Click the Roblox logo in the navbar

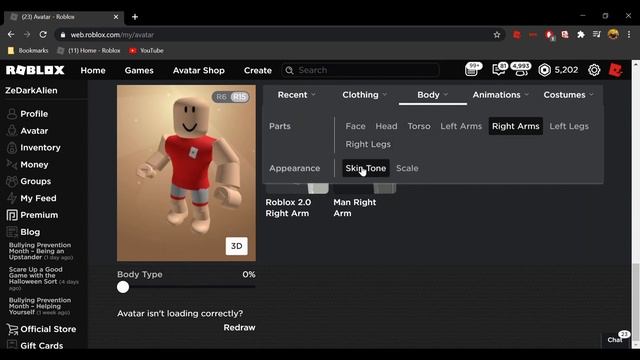[35, 70]
